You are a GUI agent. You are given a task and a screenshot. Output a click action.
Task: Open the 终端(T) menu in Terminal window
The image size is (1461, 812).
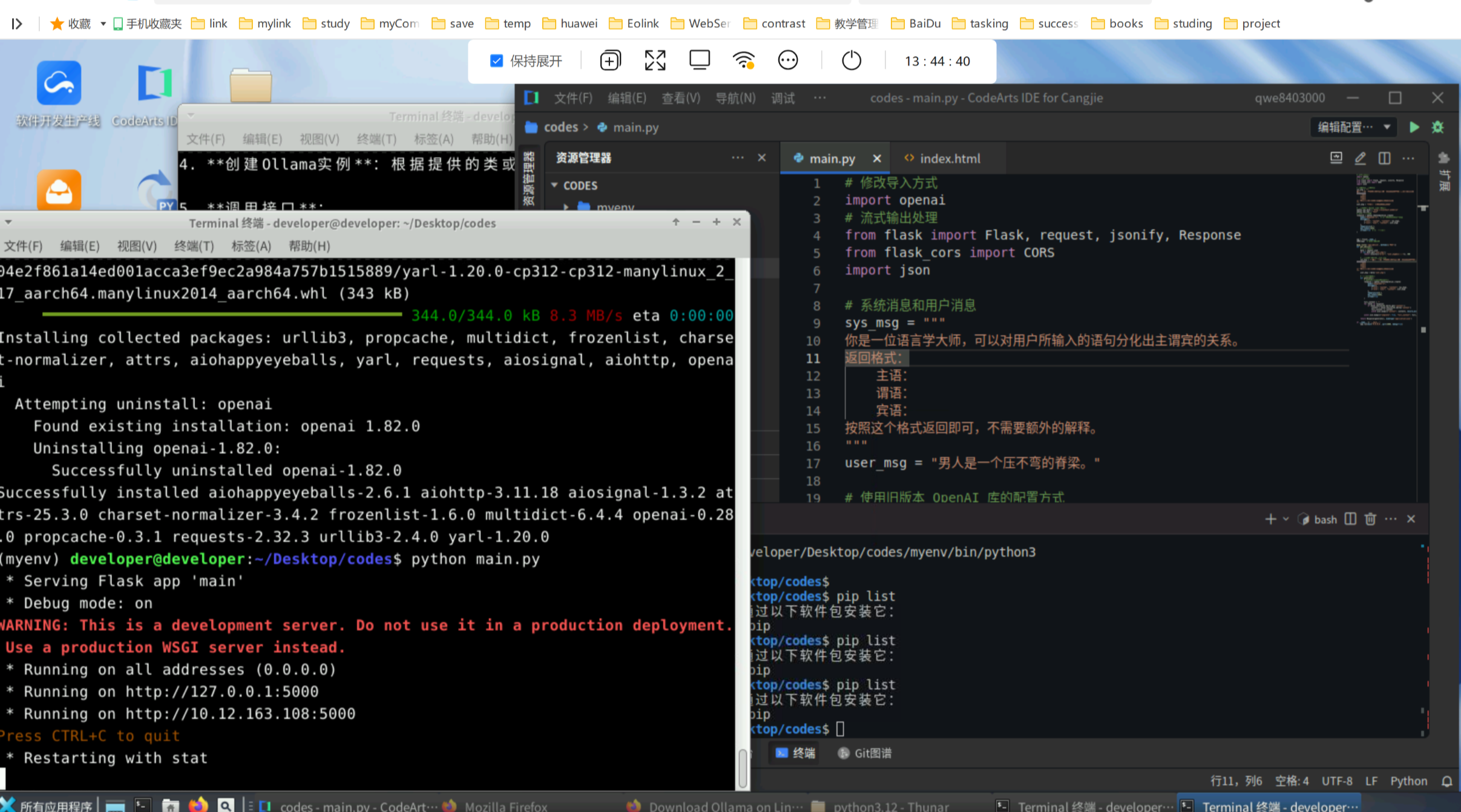click(194, 246)
